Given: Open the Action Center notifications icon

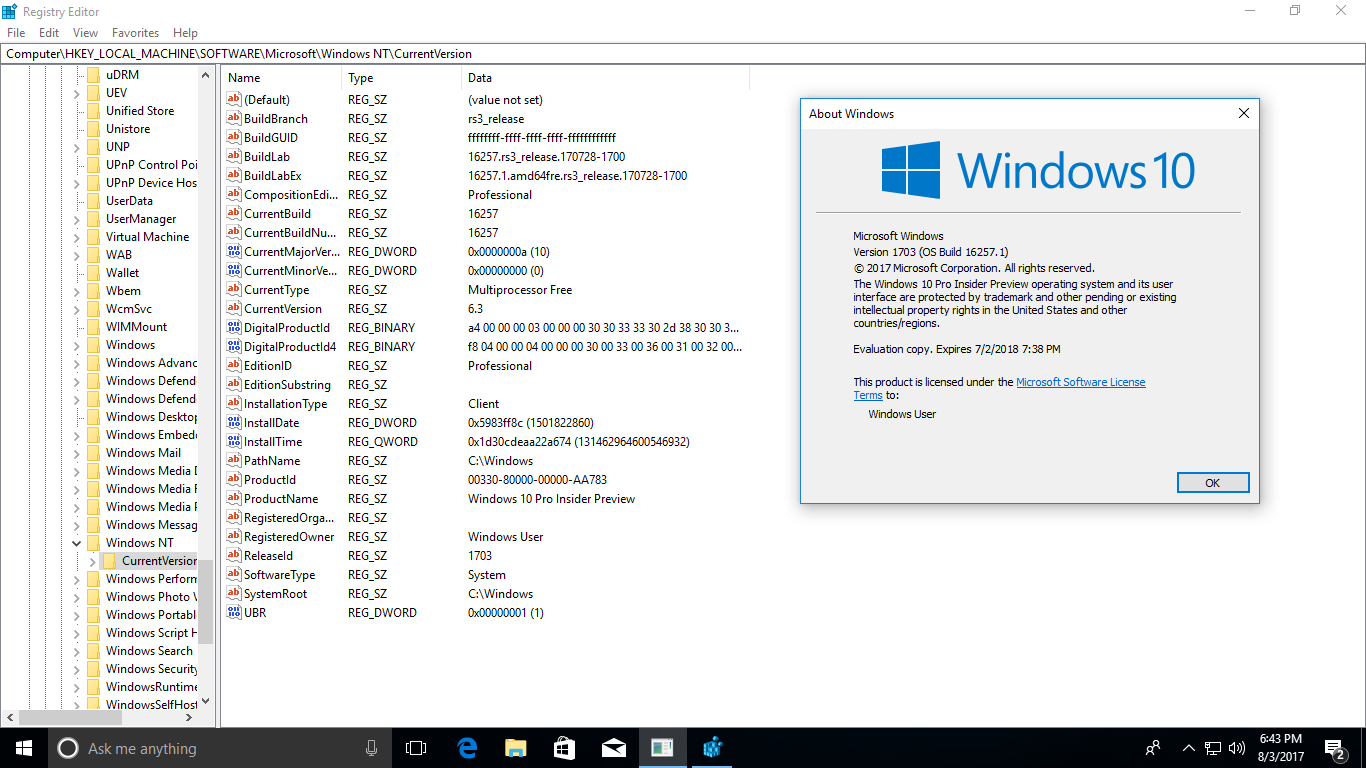Looking at the screenshot, I should (1335, 748).
